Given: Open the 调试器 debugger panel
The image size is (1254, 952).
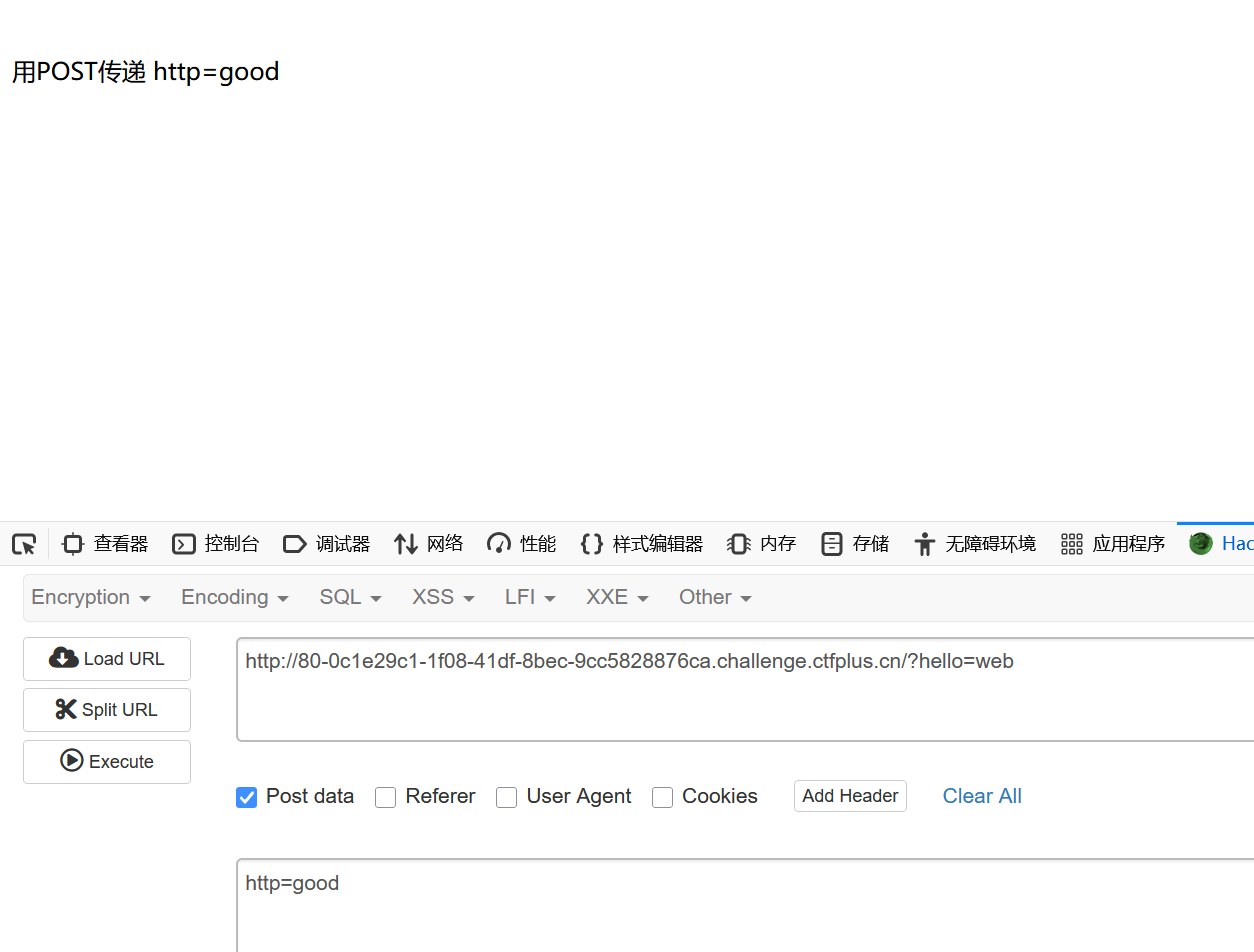Looking at the screenshot, I should pyautogui.click(x=327, y=544).
